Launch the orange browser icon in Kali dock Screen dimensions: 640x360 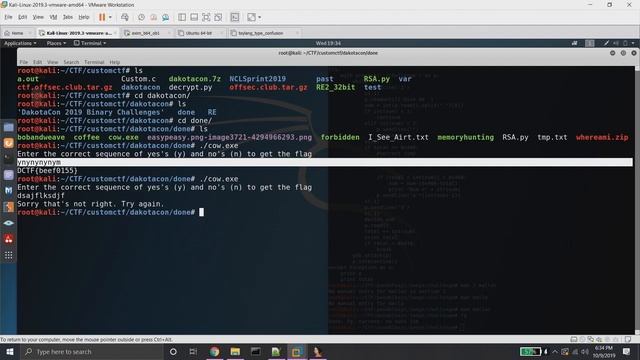click(9, 143)
